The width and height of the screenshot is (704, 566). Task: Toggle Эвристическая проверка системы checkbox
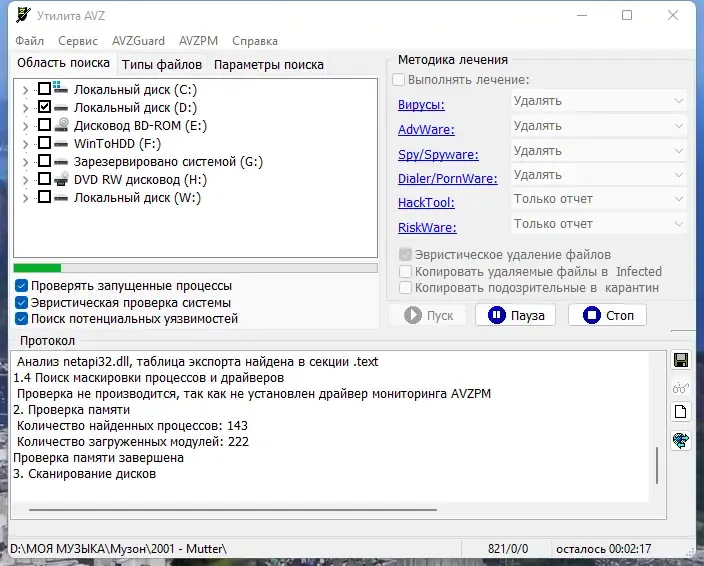point(21,303)
